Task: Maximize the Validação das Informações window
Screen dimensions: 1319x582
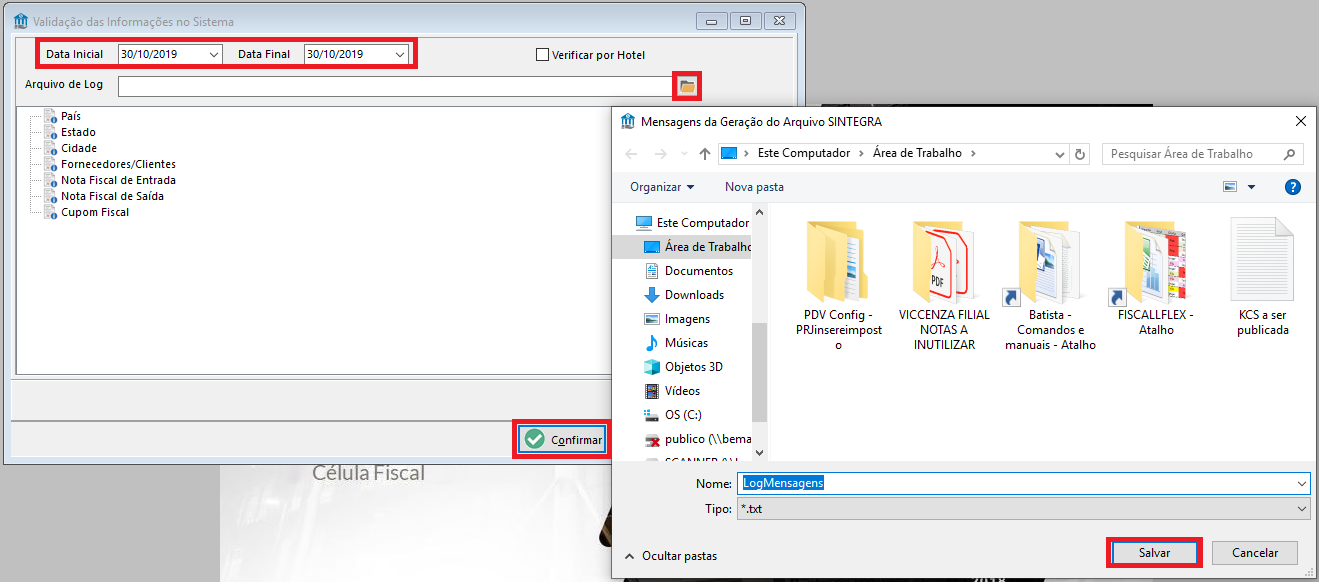Action: pyautogui.click(x=745, y=21)
